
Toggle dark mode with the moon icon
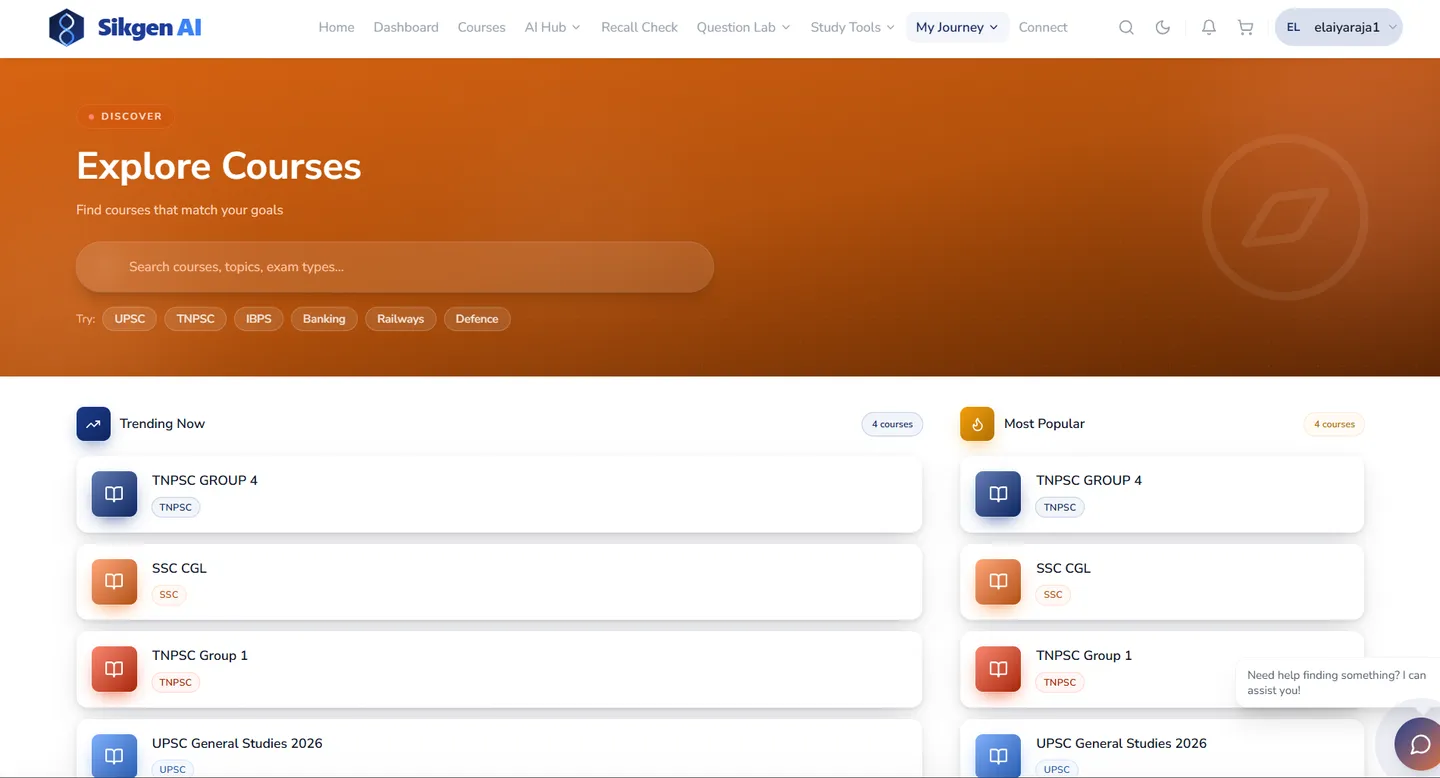tap(1163, 28)
